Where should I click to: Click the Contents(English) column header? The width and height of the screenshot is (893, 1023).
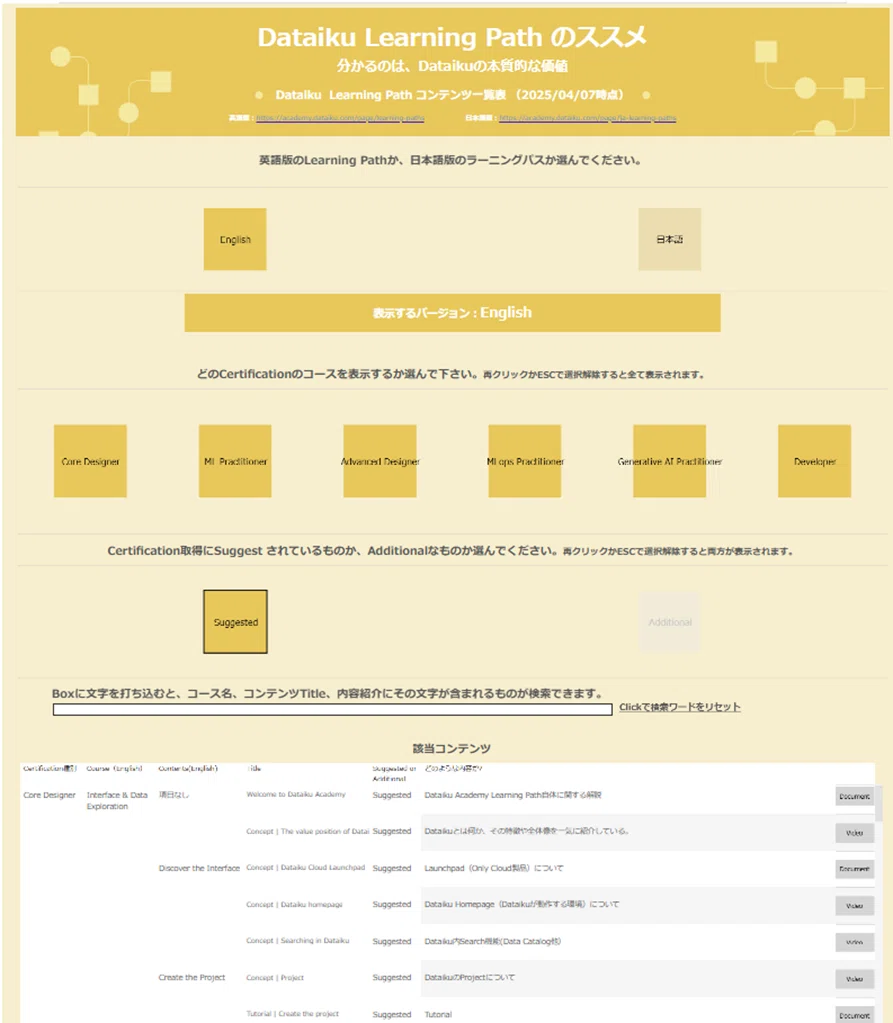coord(188,768)
